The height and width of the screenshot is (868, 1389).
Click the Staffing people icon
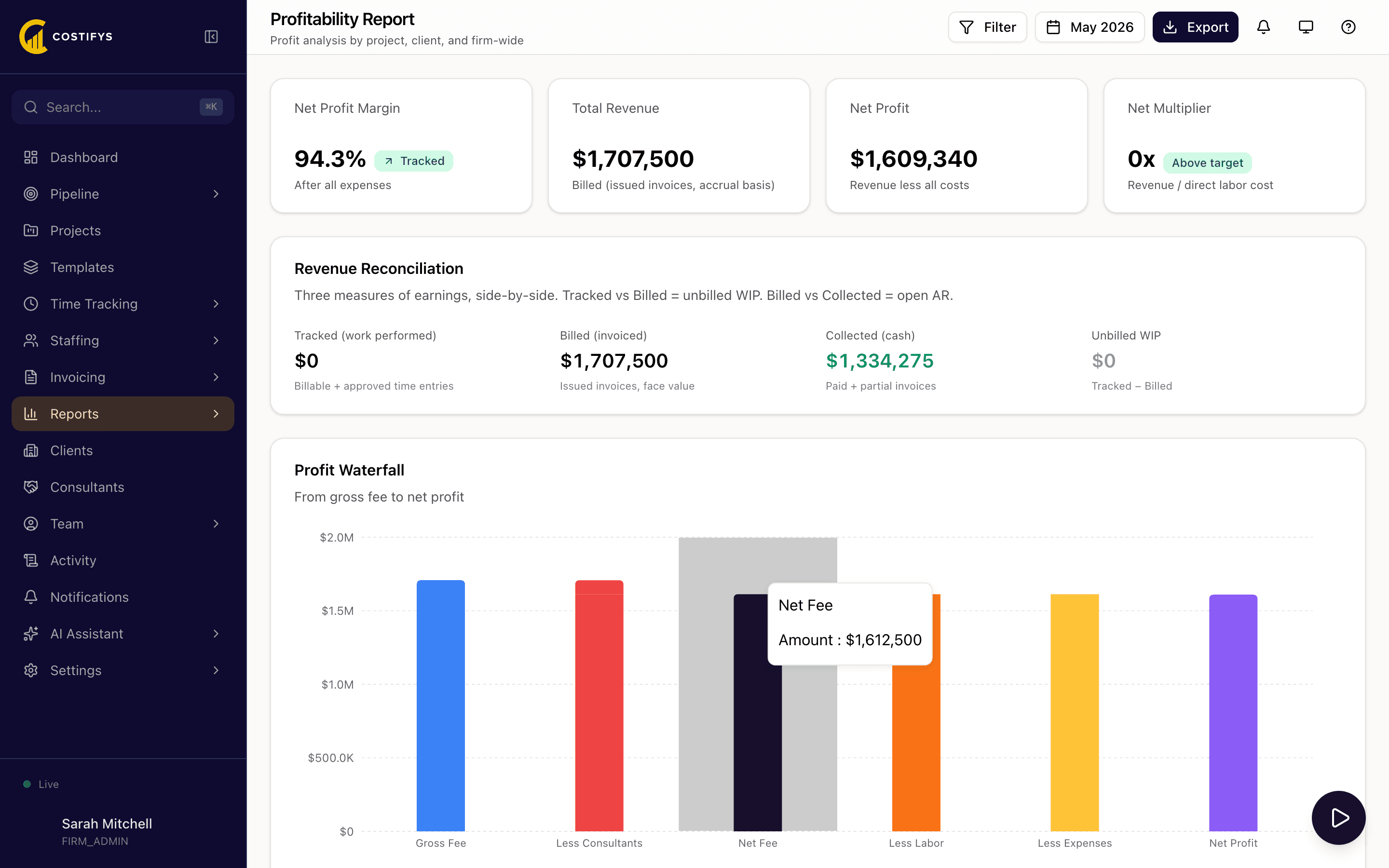(x=31, y=340)
